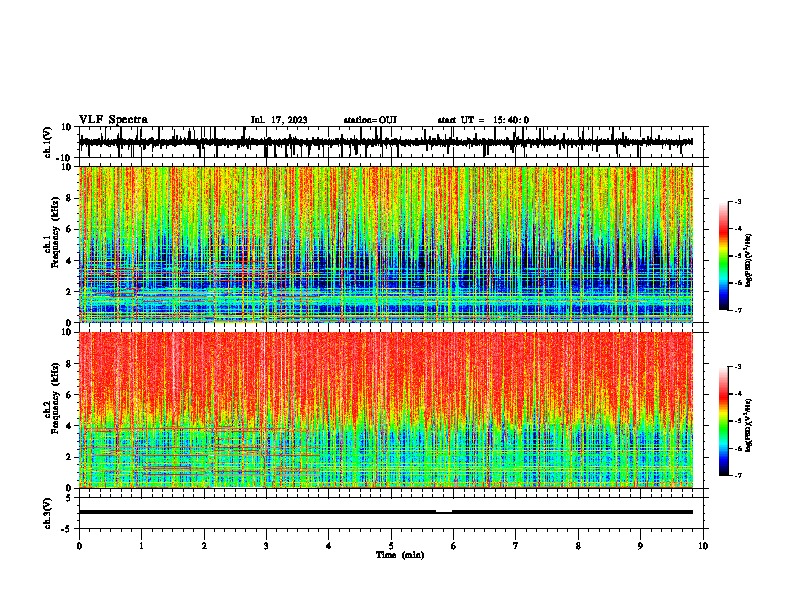Select the date text 'Jul 17, 2023'

279,120
